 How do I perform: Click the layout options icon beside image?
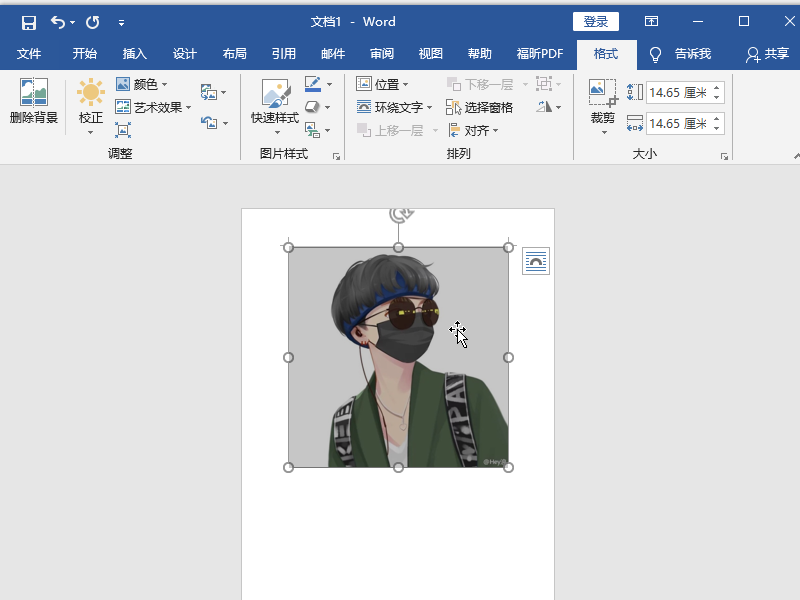click(536, 261)
